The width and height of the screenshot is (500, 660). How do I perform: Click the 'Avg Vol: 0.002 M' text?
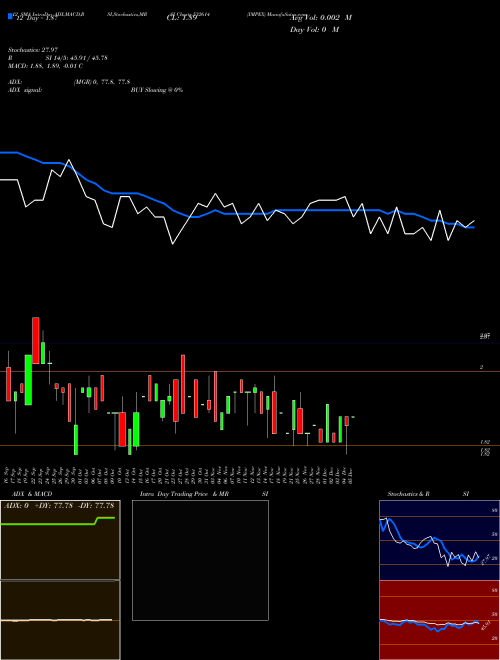321,18
